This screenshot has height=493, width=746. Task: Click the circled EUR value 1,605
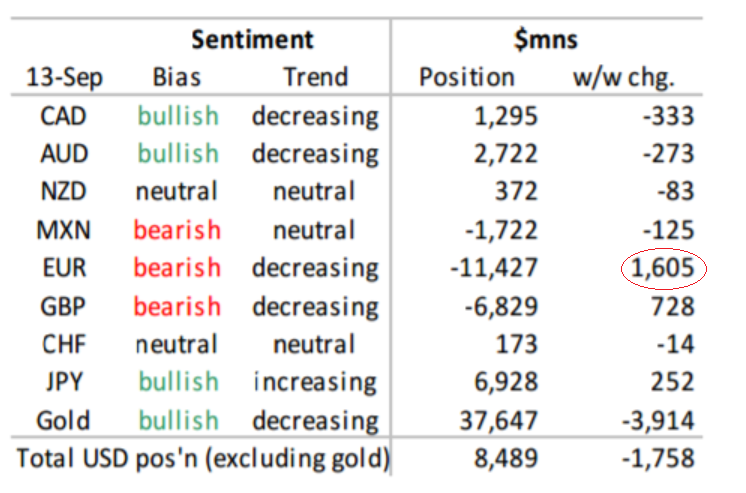[x=664, y=269]
